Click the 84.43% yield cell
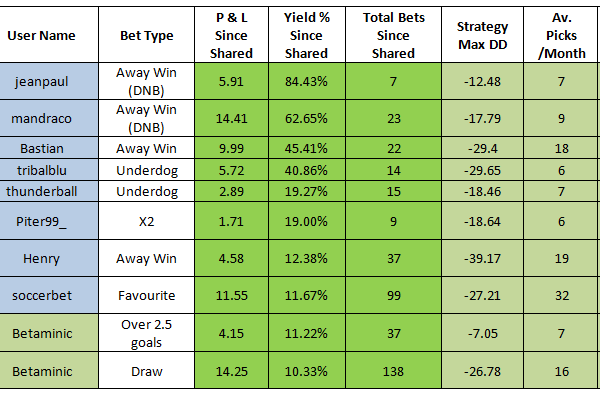This screenshot has width=600, height=398. pos(307,82)
